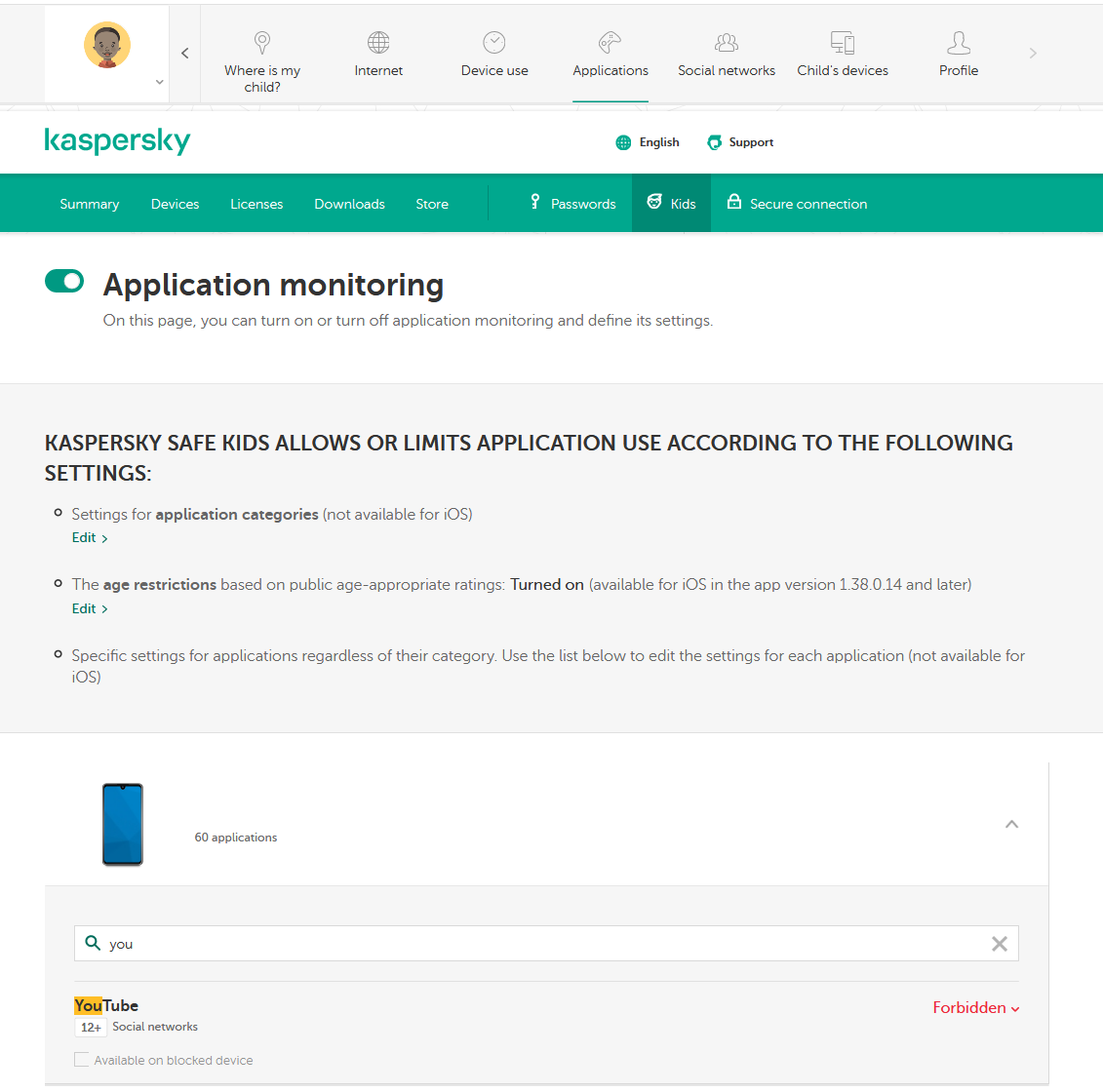Click the Secure connection lock icon
Viewport: 1103px width, 1092px height.
tap(733, 202)
